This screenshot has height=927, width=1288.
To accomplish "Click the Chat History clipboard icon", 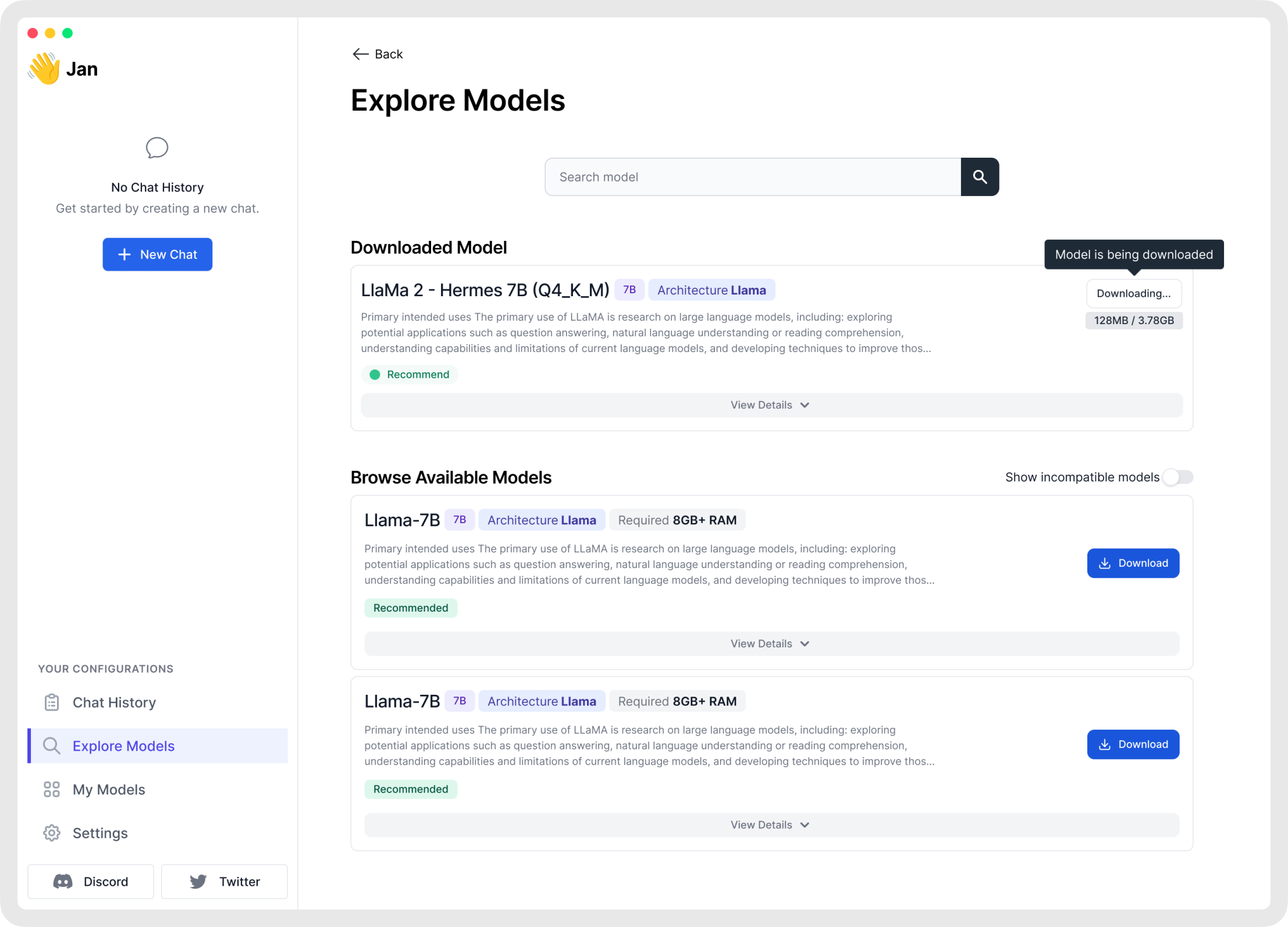I will point(52,702).
